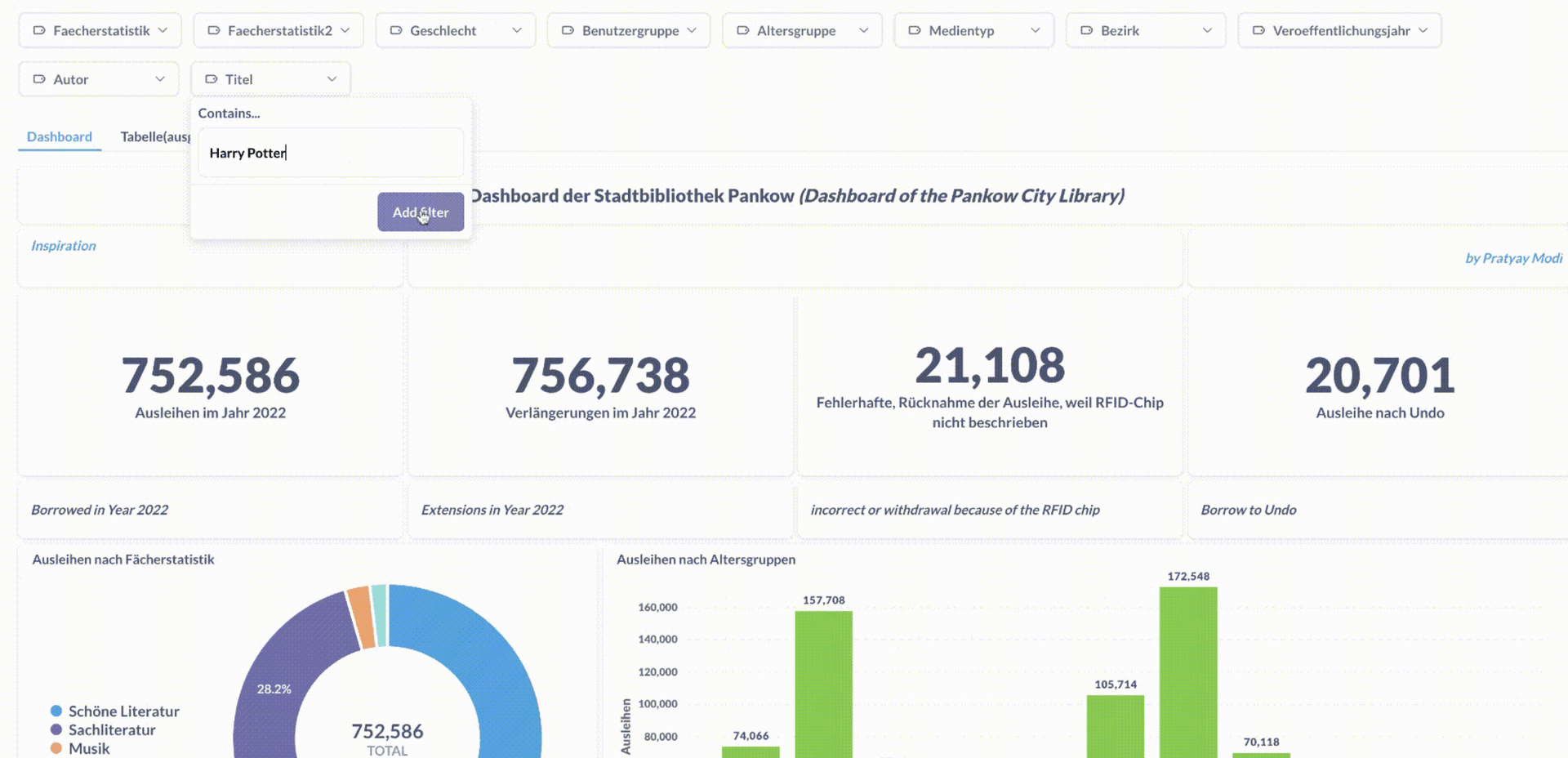Click the Extensions in Year 2022 caption
1568x758 pixels.
tap(492, 510)
